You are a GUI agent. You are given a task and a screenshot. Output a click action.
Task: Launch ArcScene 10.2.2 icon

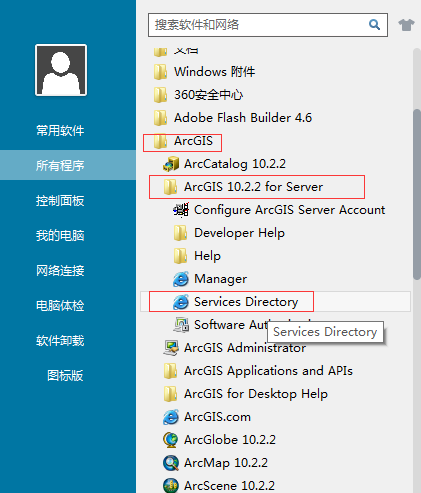pyautogui.click(x=171, y=486)
